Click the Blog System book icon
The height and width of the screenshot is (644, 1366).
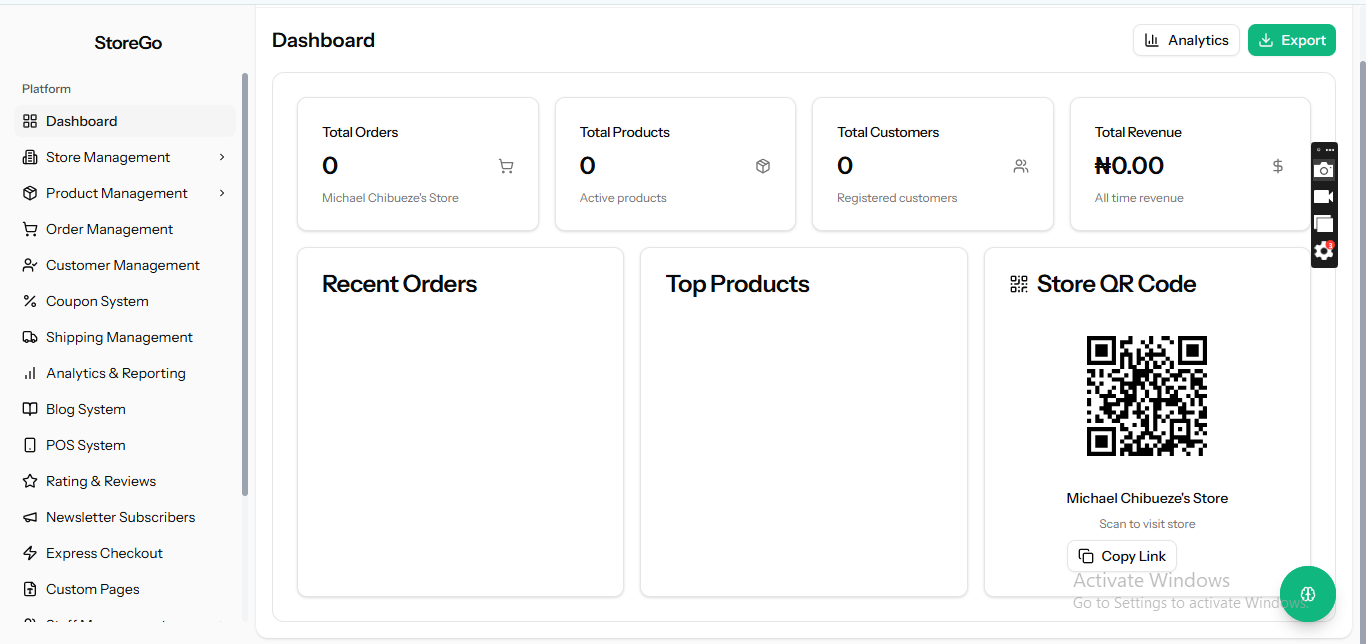(30, 409)
